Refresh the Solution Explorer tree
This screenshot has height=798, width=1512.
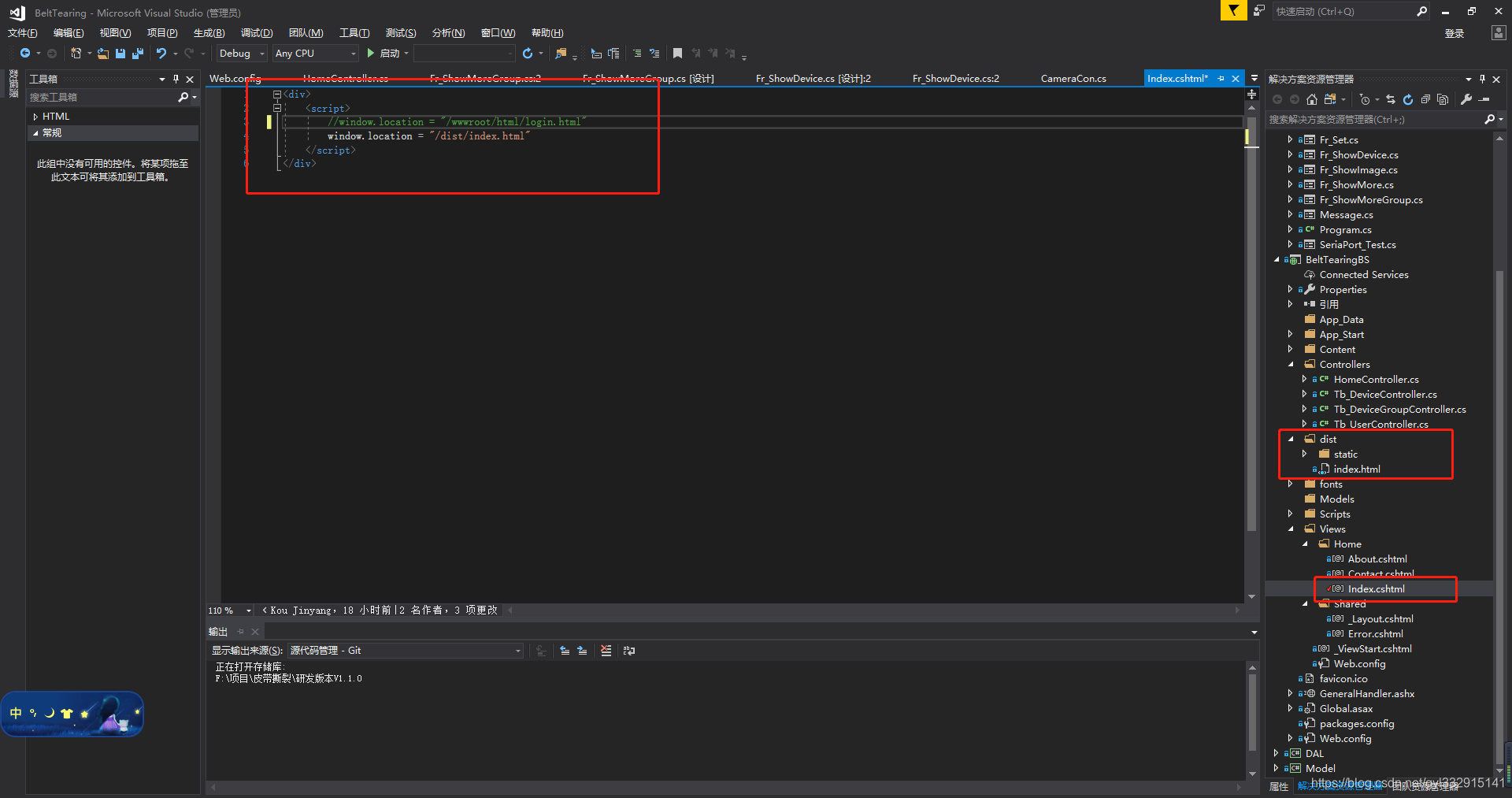click(1408, 99)
